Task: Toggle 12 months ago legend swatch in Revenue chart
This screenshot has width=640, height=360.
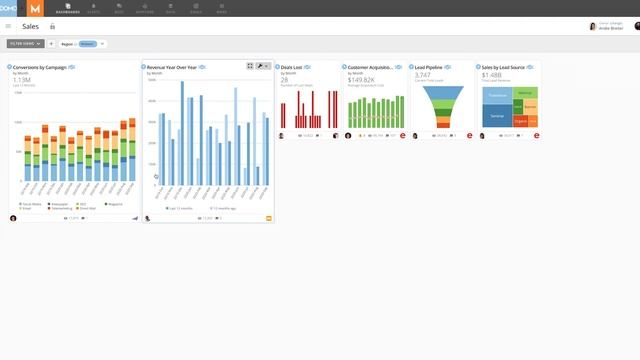Action: [x=211, y=208]
